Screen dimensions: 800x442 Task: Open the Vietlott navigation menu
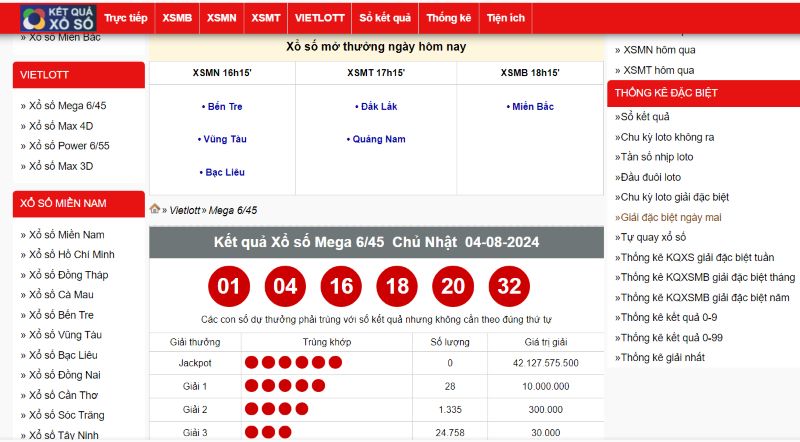click(x=318, y=18)
